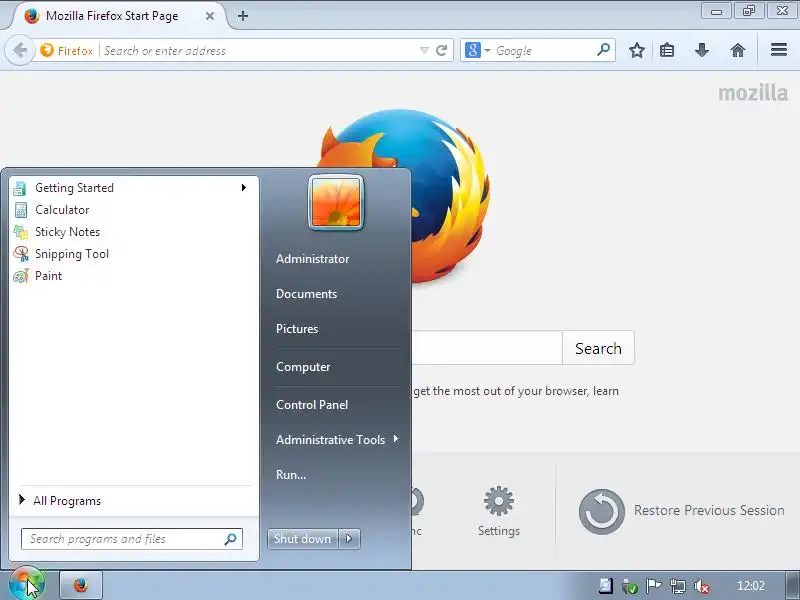The width and height of the screenshot is (800, 600).
Task: Open the Firefox hamburger menu
Action: (x=779, y=50)
